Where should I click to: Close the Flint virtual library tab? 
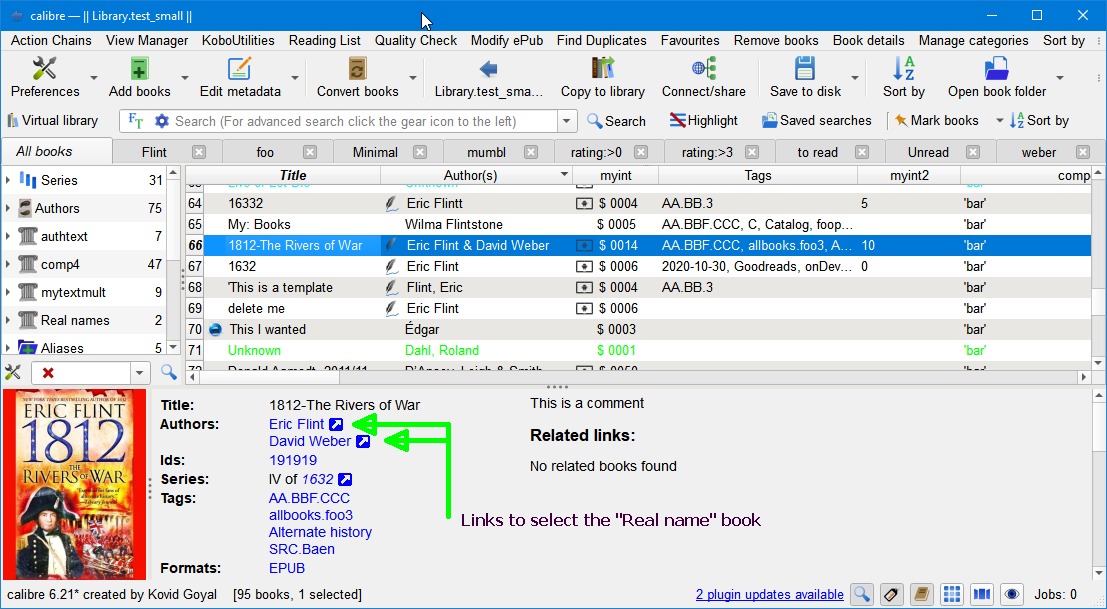(x=199, y=152)
